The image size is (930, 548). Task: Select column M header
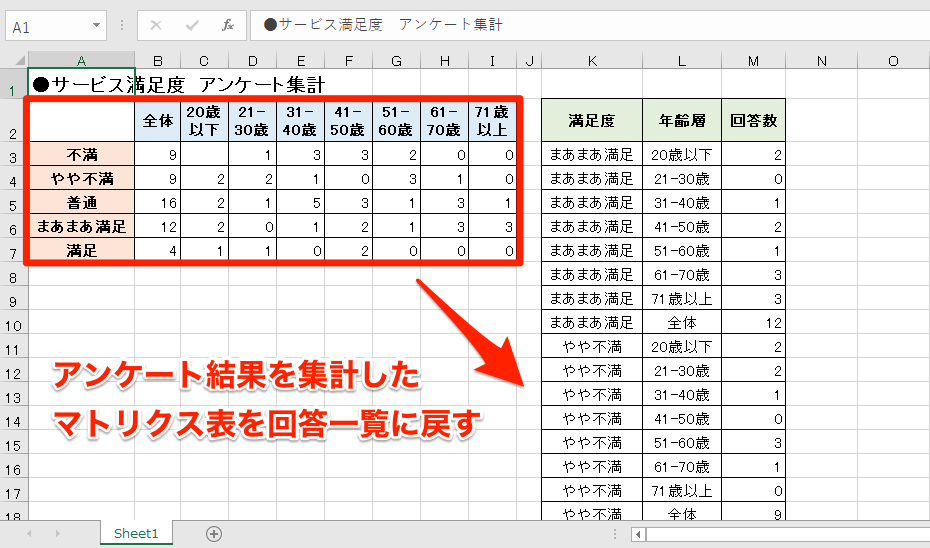753,60
